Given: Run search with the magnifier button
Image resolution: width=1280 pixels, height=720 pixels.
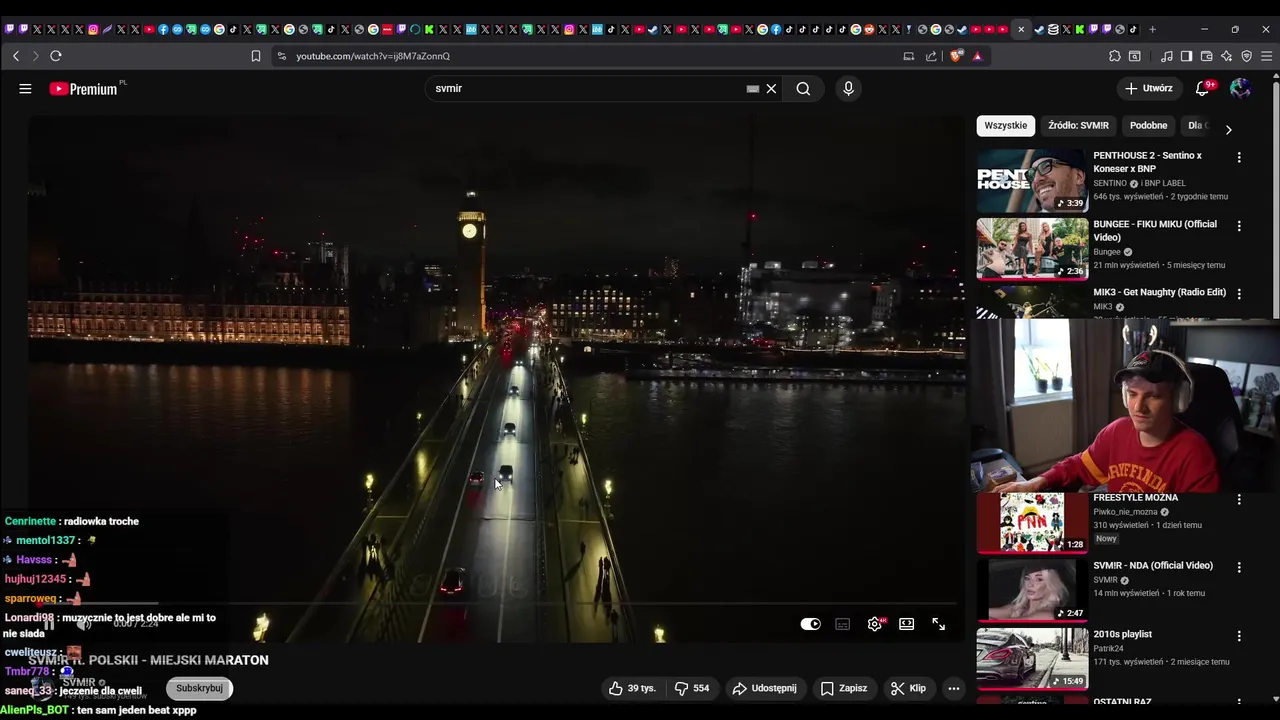Looking at the screenshot, I should [x=803, y=89].
